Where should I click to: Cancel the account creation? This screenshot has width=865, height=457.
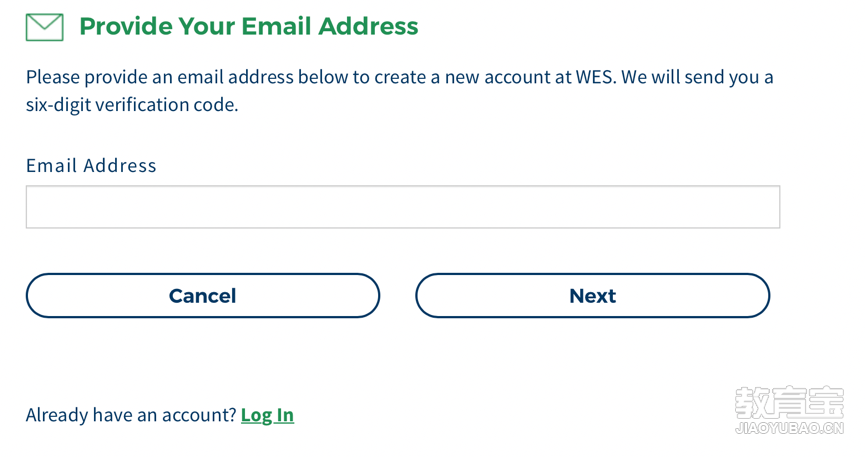[203, 295]
